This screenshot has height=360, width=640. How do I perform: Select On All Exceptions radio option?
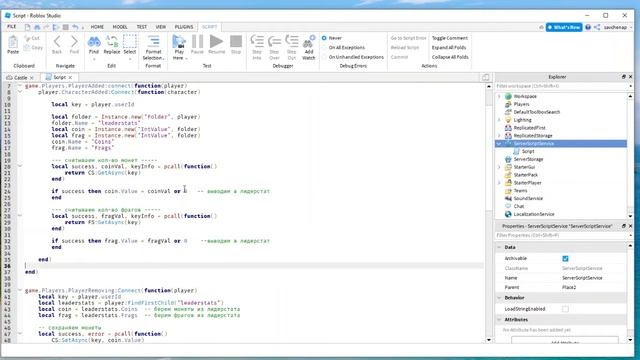324,47
